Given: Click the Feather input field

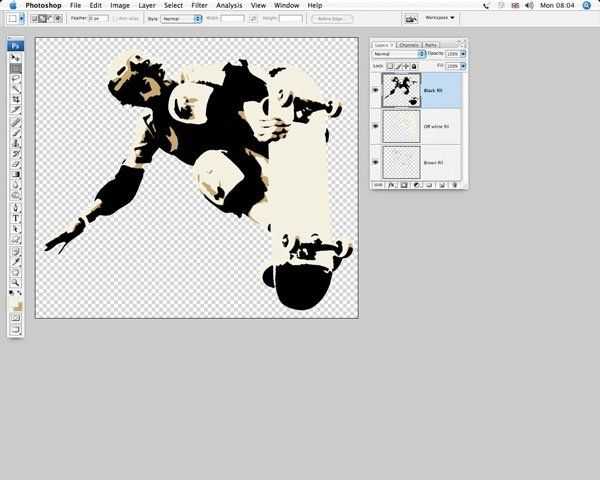Looking at the screenshot, I should [99, 18].
